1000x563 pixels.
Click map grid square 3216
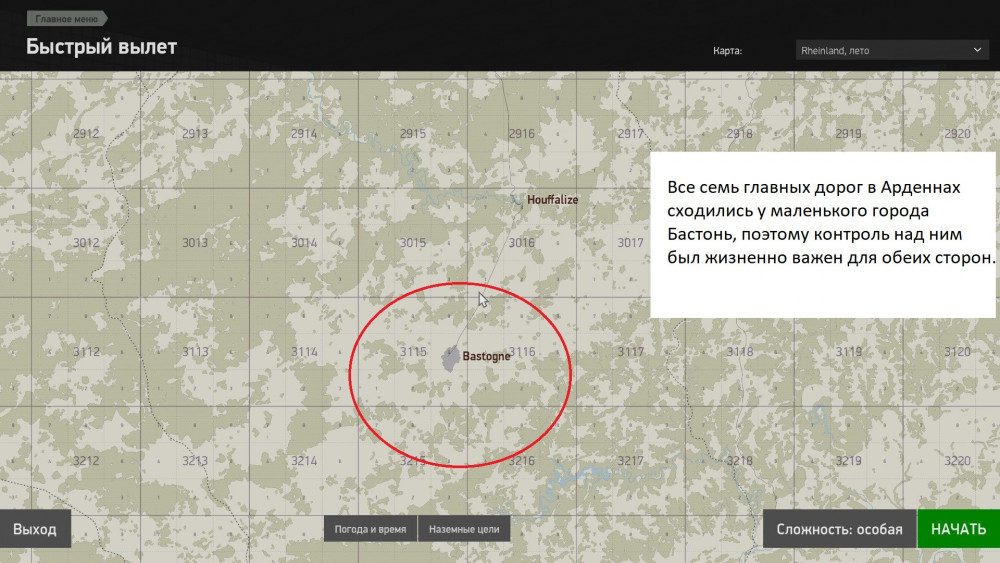522,460
